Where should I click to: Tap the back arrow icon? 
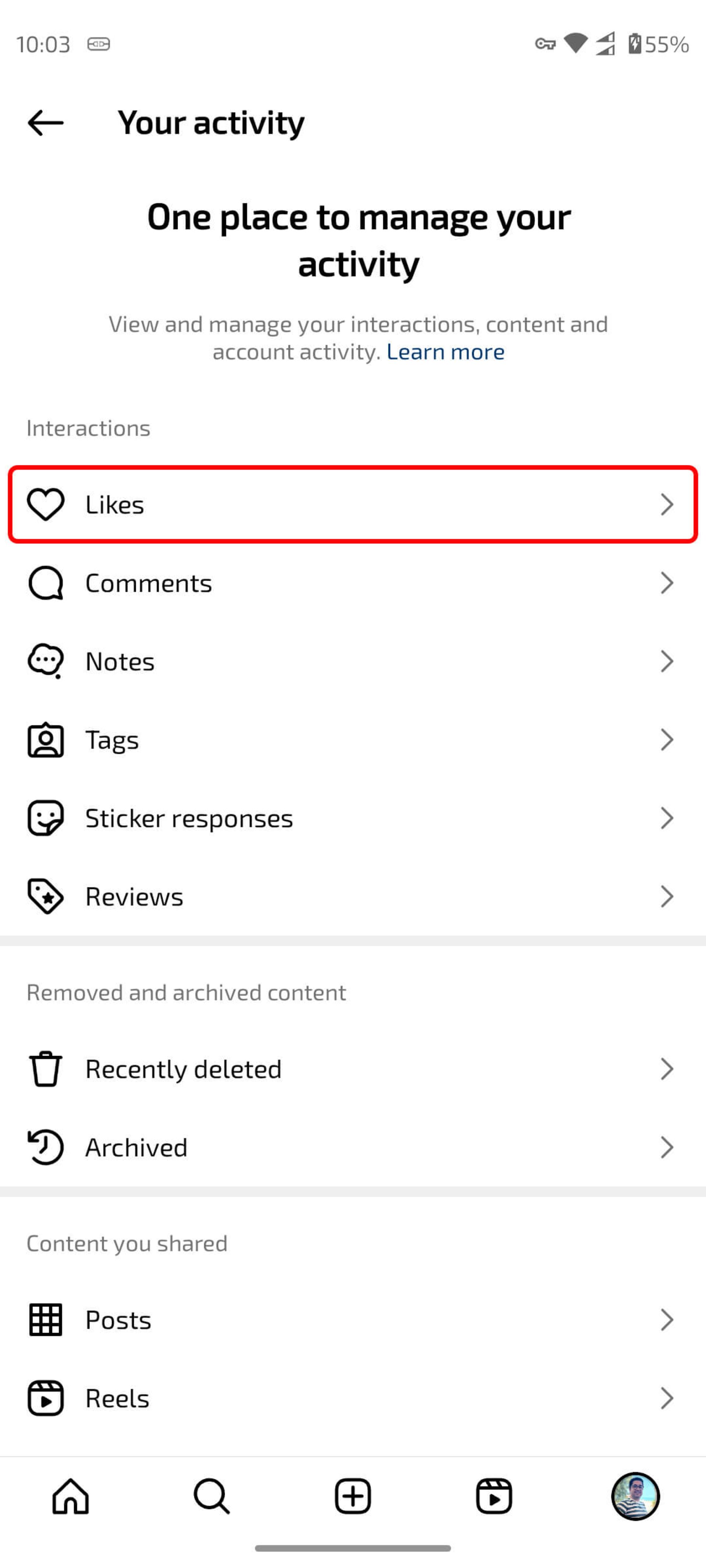46,123
